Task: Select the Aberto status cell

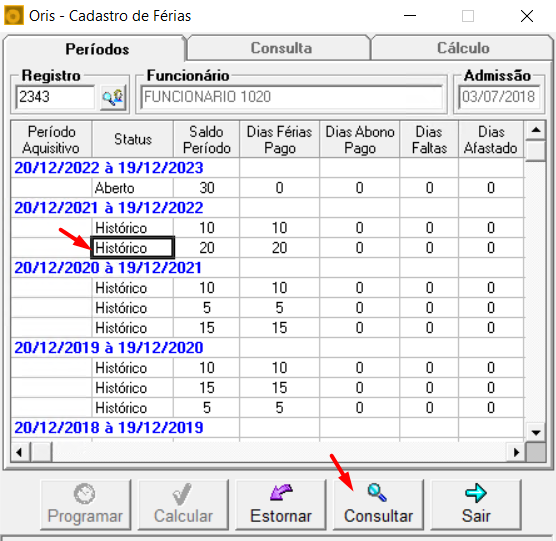Action: coord(133,188)
